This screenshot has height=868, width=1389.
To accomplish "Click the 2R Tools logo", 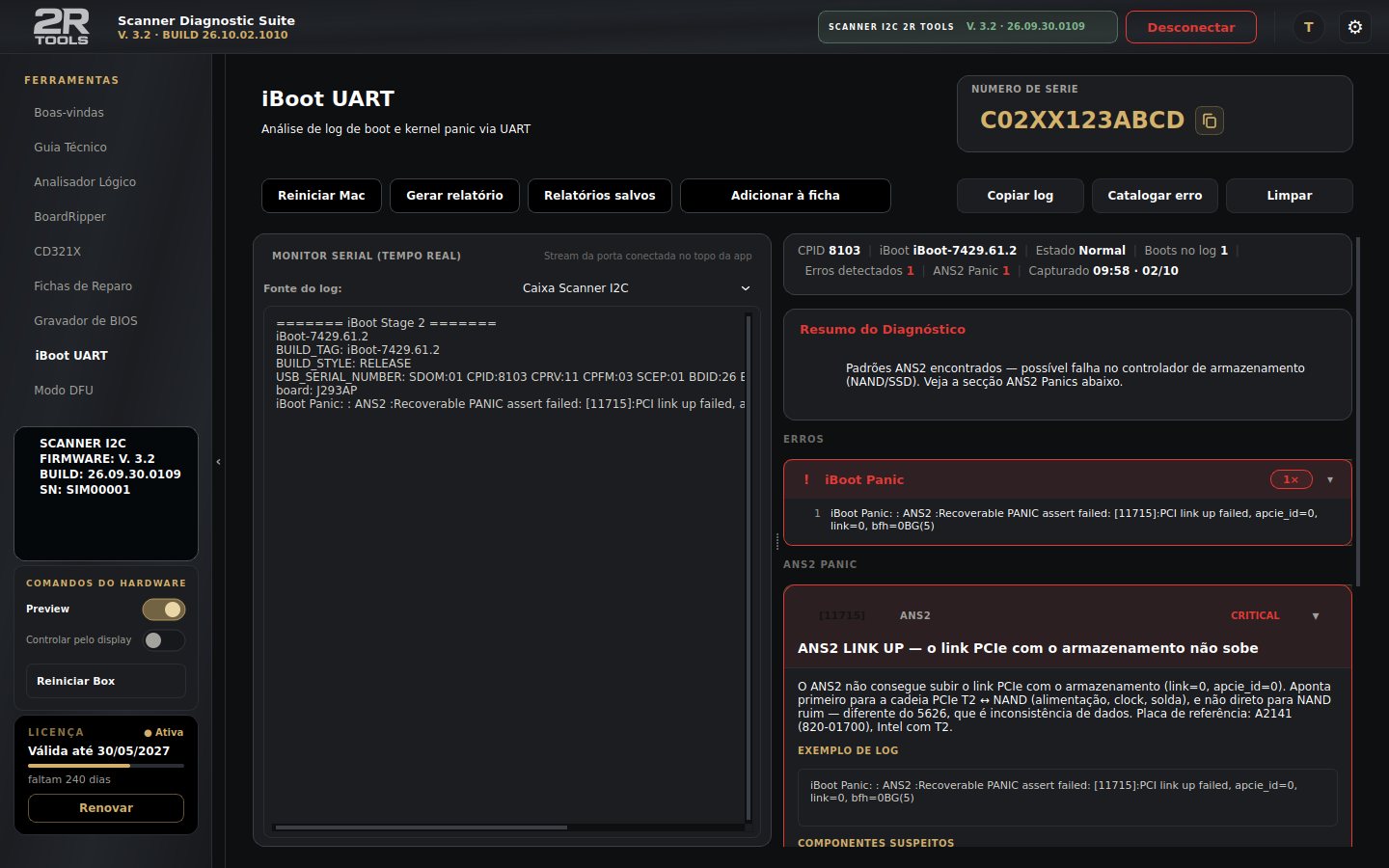I will 62,26.
